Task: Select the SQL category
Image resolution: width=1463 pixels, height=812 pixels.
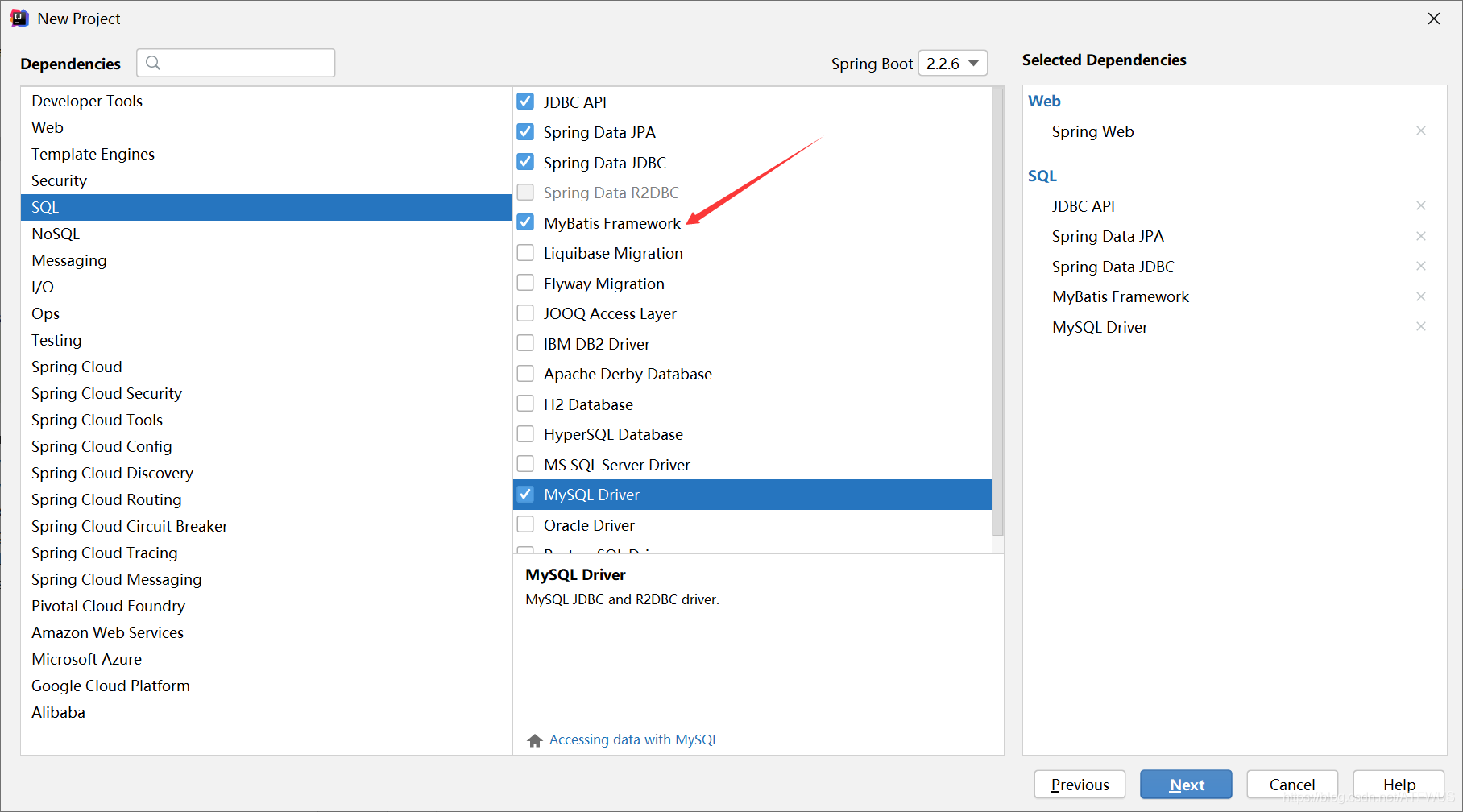Action: tap(266, 207)
